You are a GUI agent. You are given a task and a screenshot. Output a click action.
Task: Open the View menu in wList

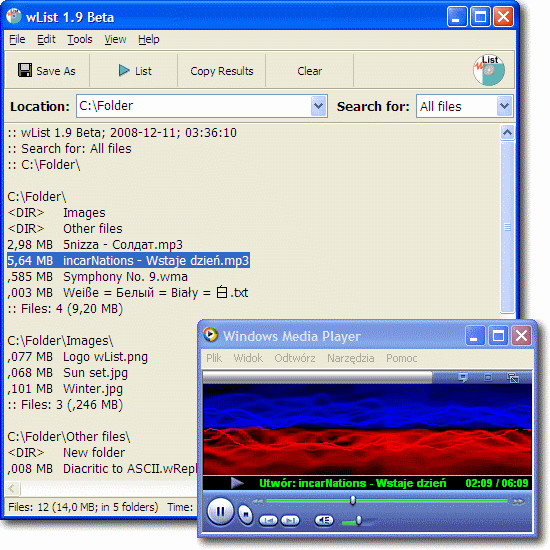[115, 39]
